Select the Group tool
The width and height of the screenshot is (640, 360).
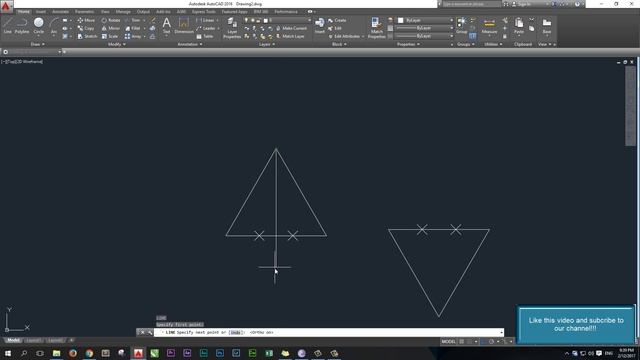click(x=461, y=25)
